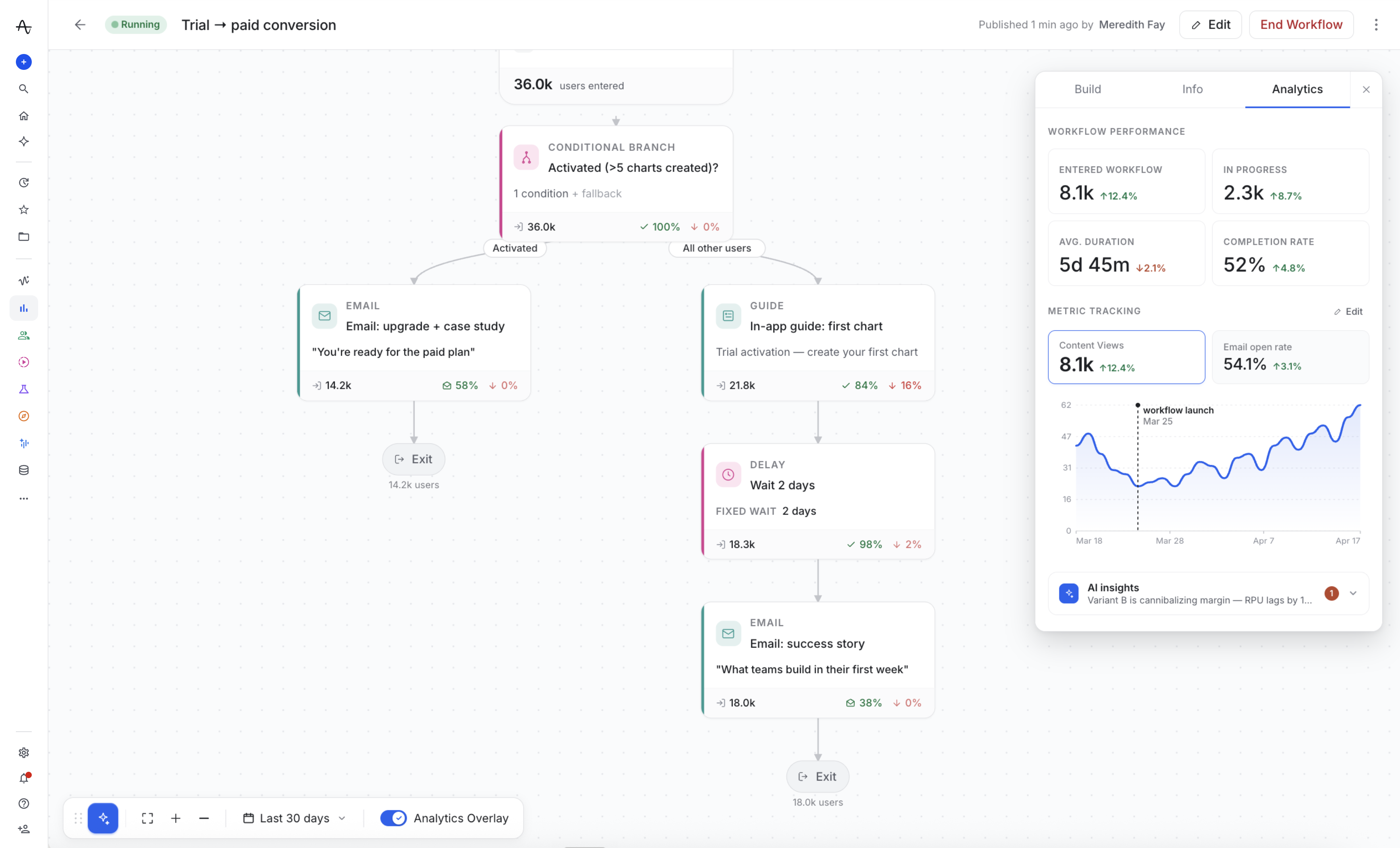This screenshot has height=848, width=1400.
Task: Go to home icon in sidebar
Action: [24, 116]
